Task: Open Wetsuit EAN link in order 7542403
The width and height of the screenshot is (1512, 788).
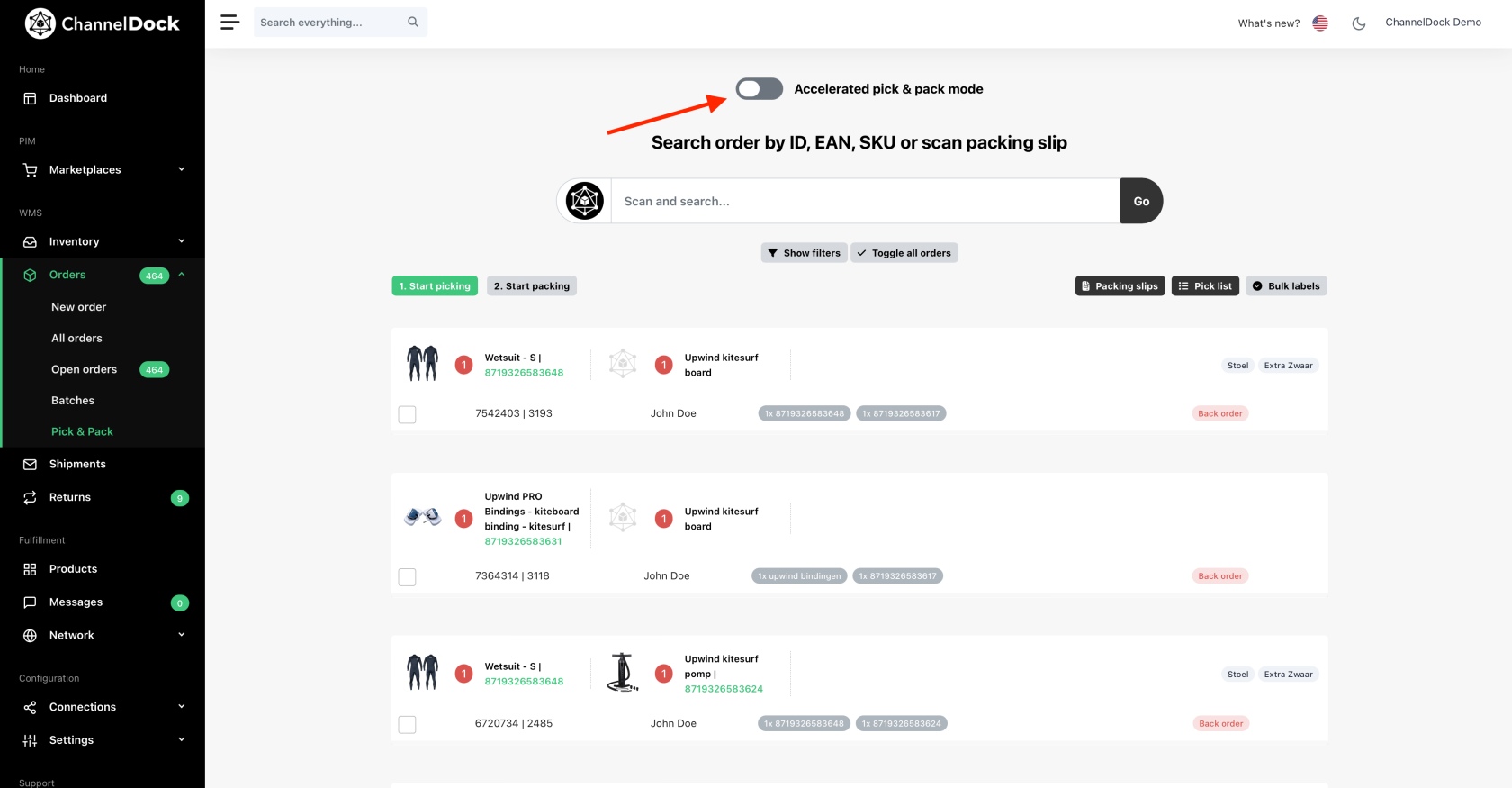Action: 524,373
